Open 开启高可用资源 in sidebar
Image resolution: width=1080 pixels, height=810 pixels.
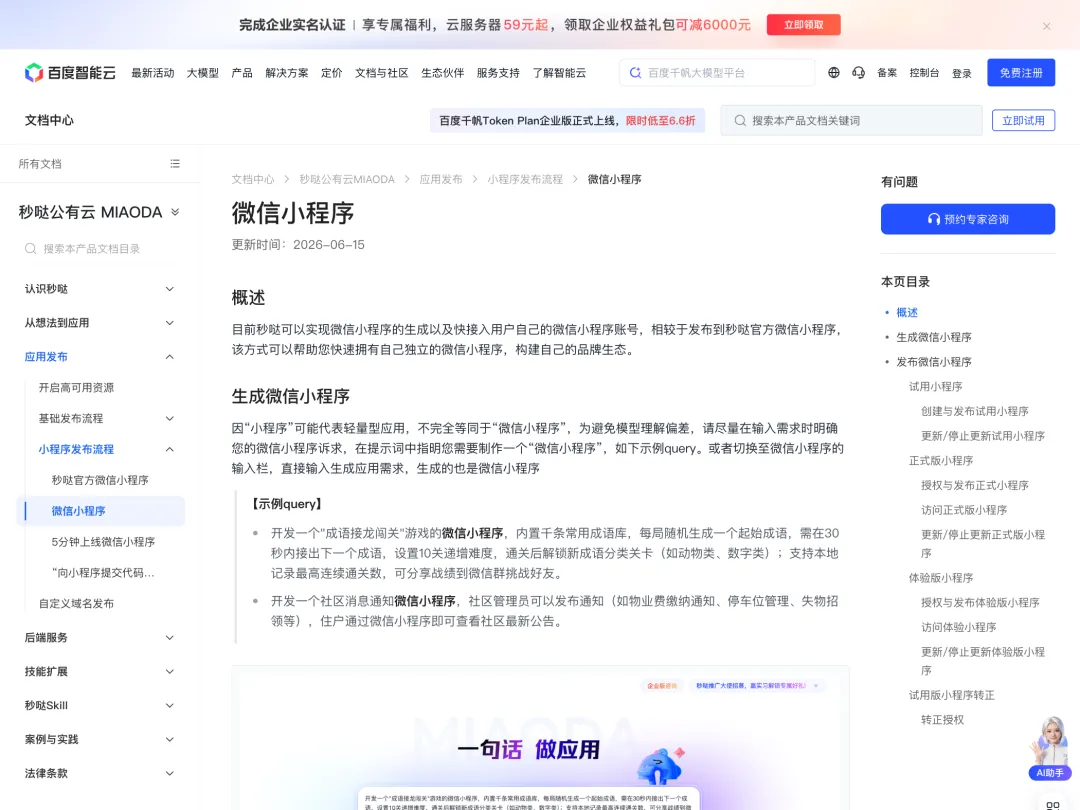(x=76, y=388)
